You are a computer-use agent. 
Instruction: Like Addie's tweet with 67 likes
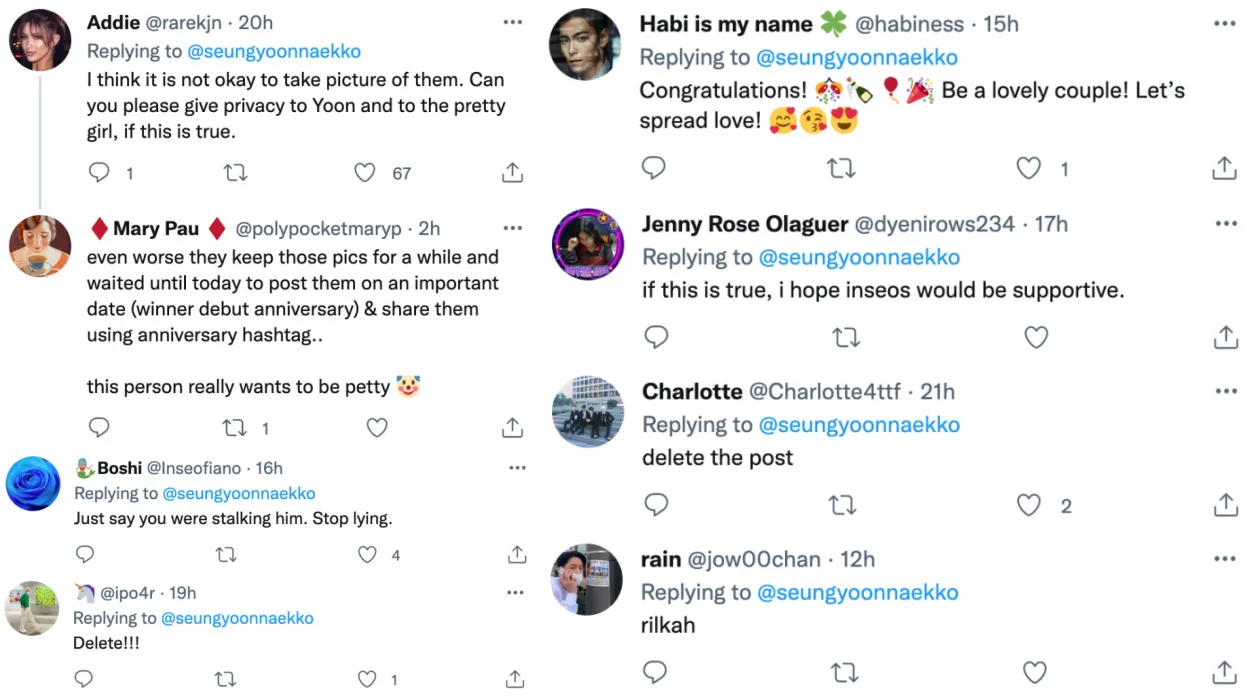click(x=365, y=173)
